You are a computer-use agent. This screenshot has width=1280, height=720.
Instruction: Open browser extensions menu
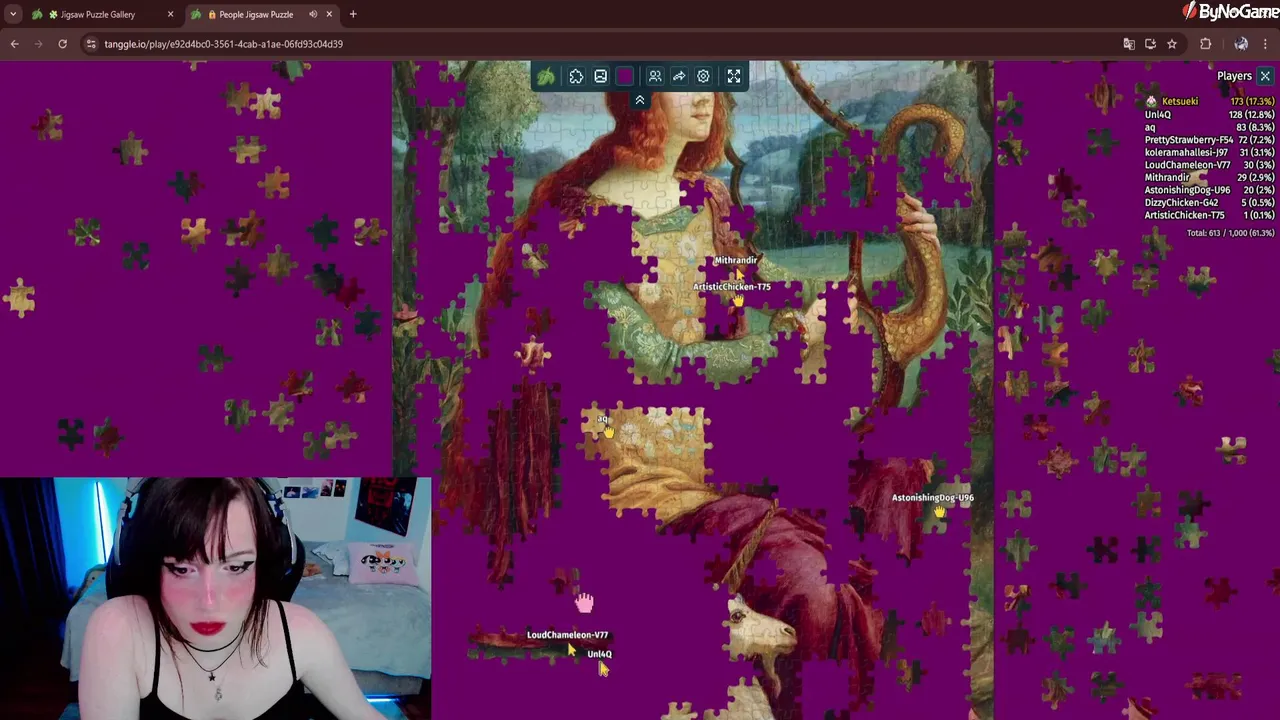(x=1205, y=44)
